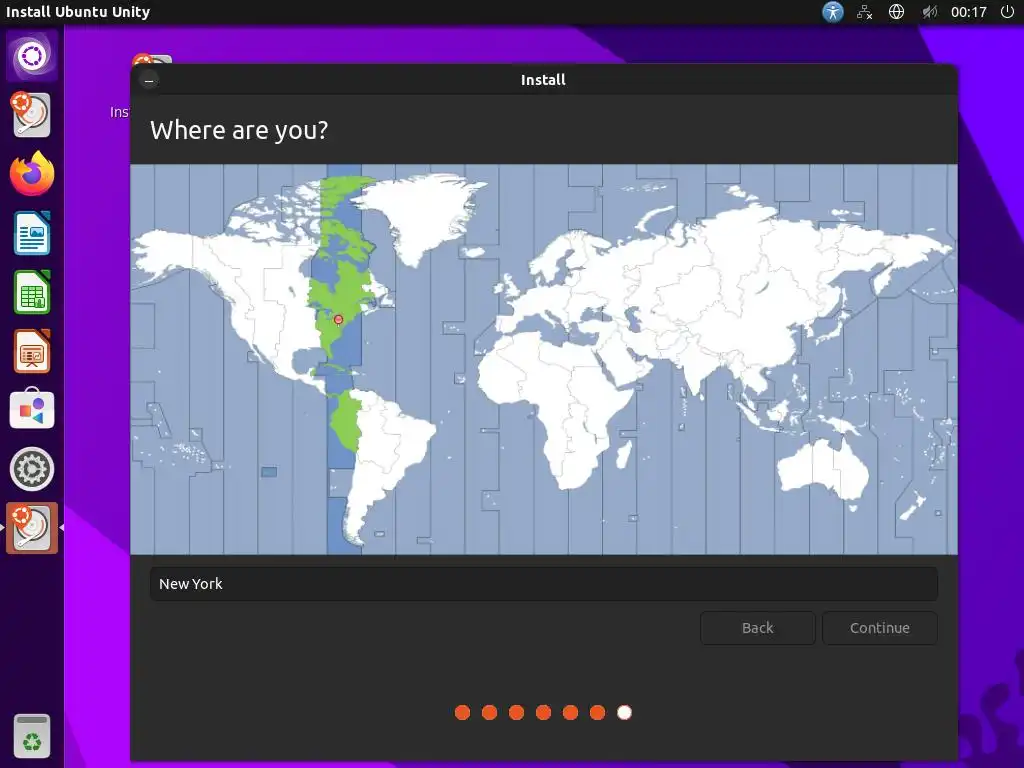Open the accessibility menu in top panel
The image size is (1024, 768).
coord(833,12)
